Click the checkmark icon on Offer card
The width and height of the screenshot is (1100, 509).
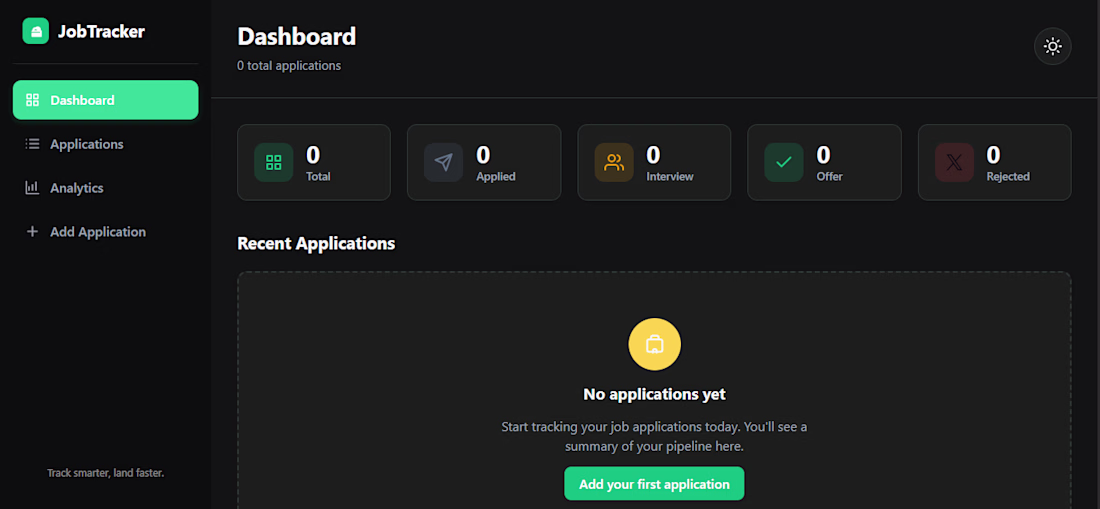point(784,163)
